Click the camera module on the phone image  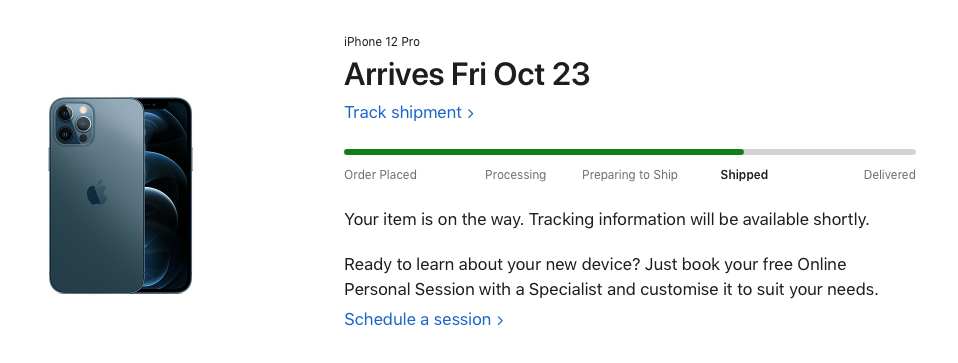pyautogui.click(x=75, y=124)
